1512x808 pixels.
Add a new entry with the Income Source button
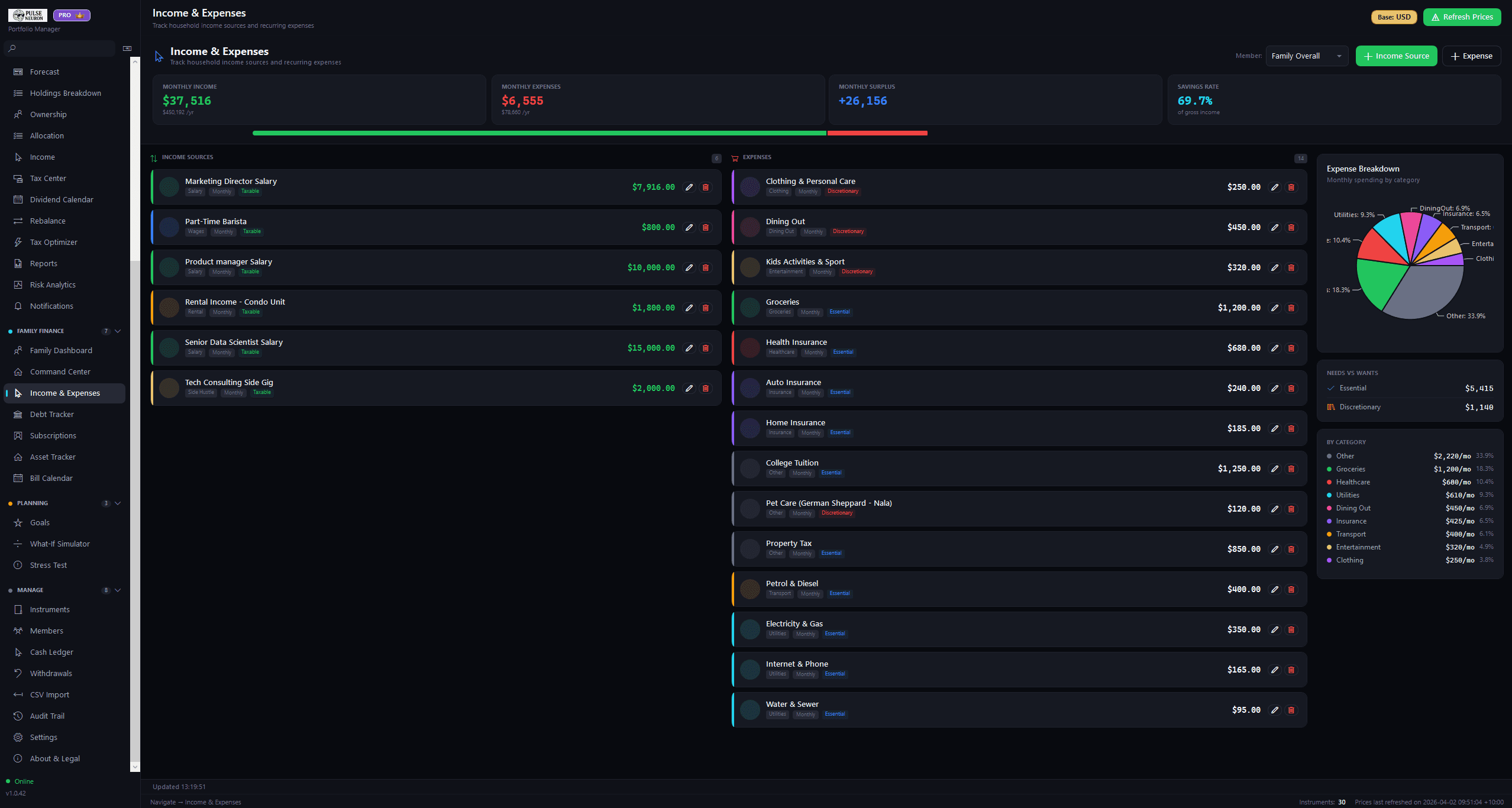click(x=1396, y=56)
